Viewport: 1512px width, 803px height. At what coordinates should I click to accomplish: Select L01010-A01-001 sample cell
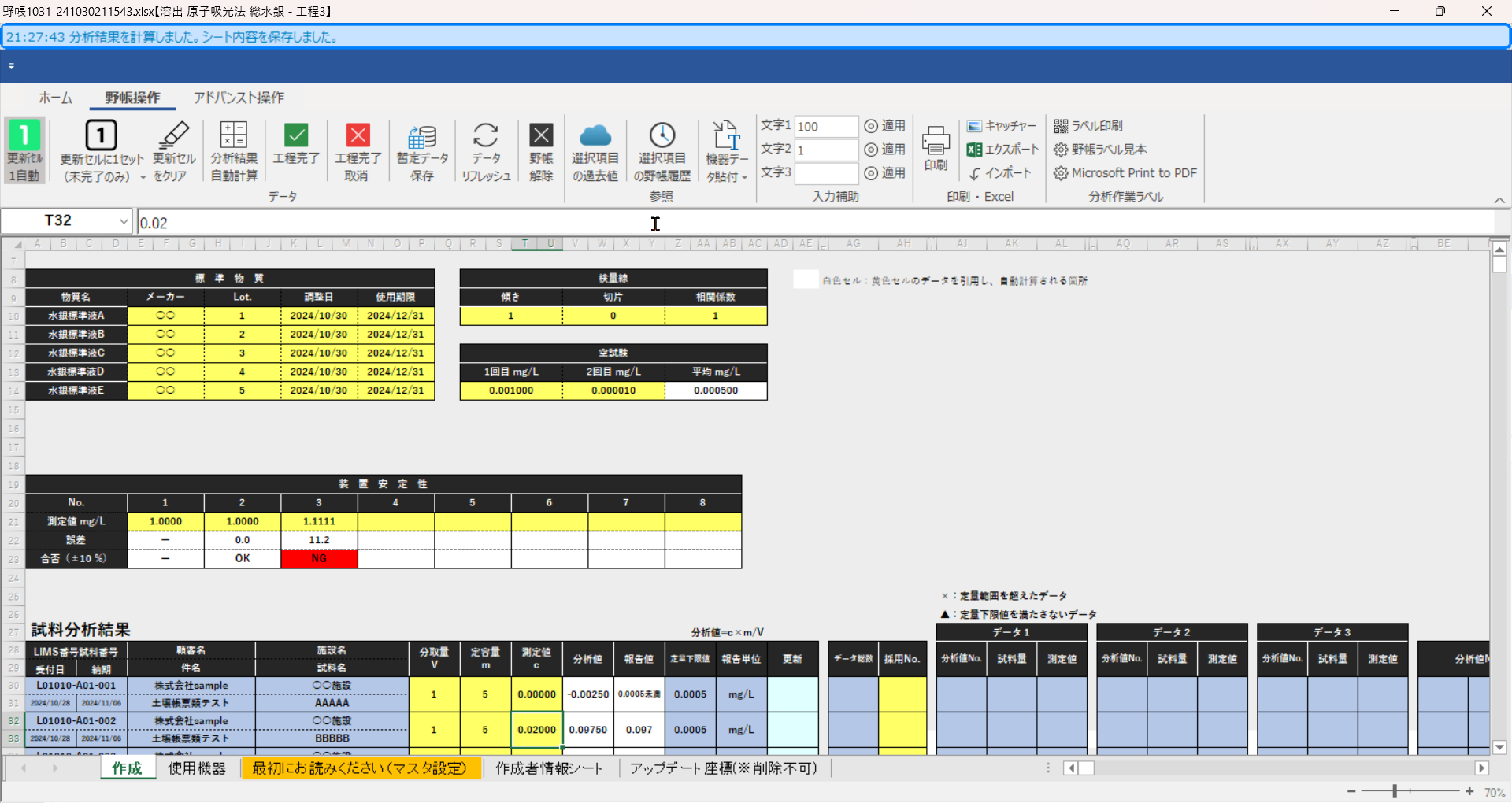coord(76,686)
